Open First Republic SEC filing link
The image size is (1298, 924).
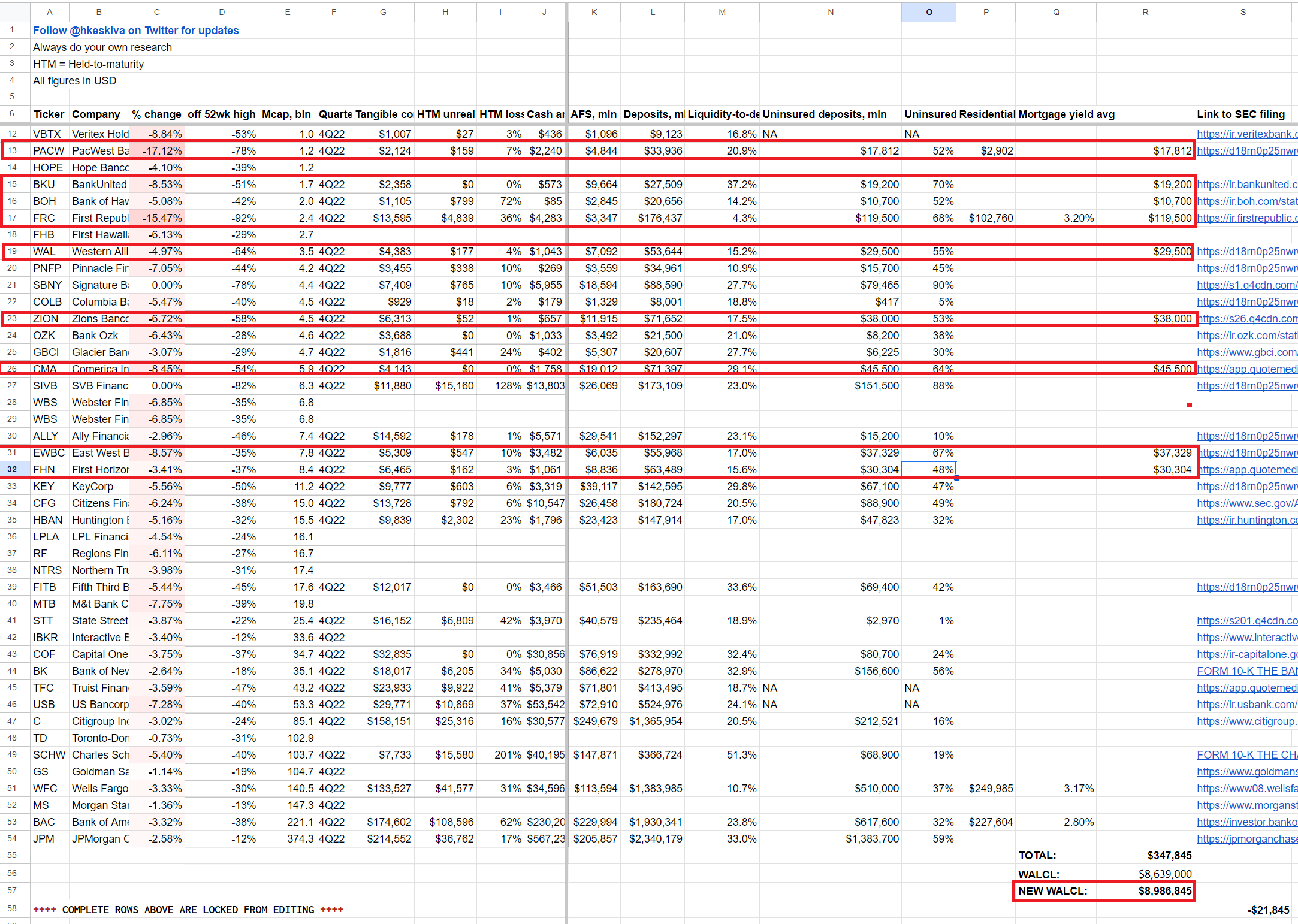coord(1246,218)
